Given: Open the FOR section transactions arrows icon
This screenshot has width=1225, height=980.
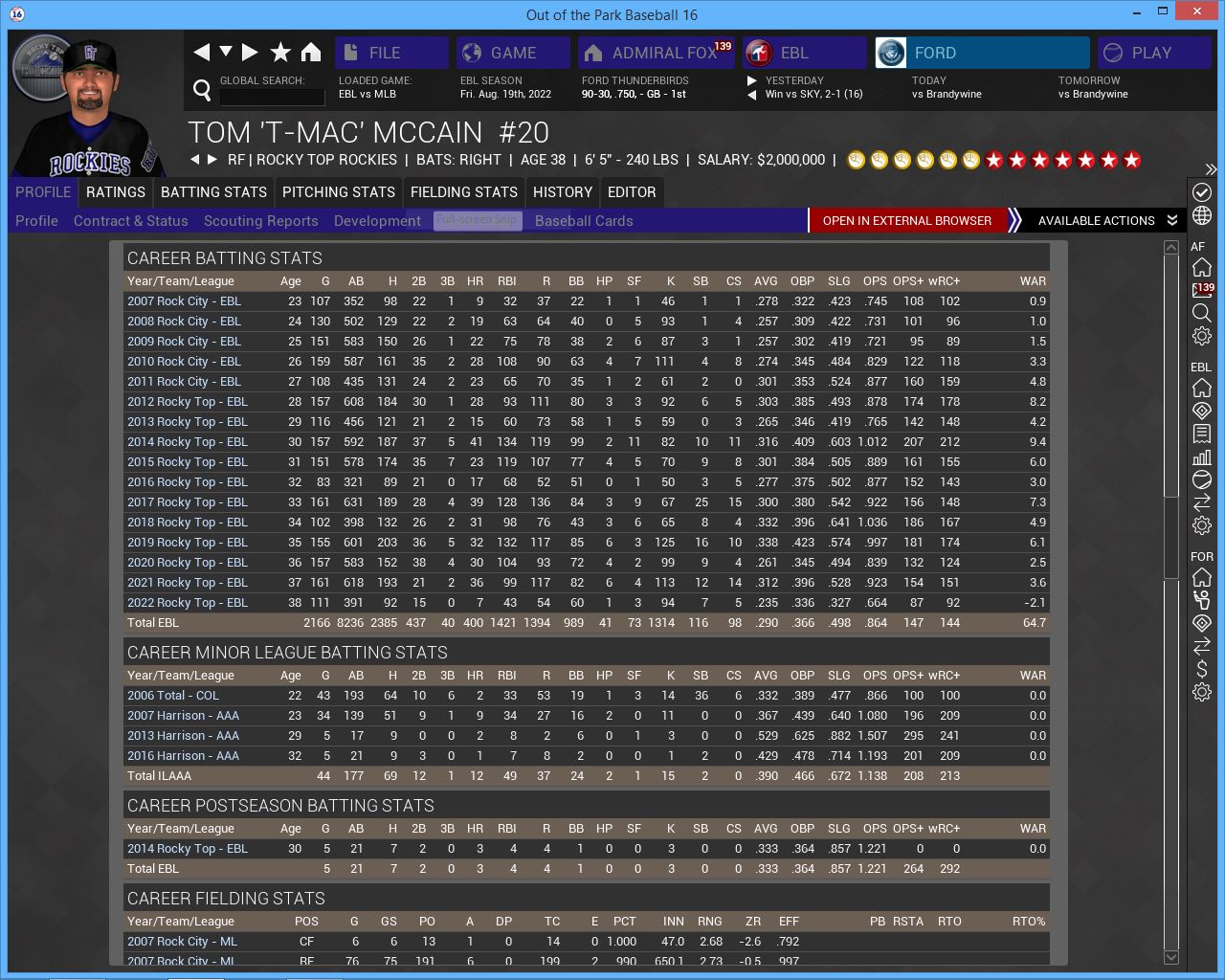Looking at the screenshot, I should pos(1202,646).
